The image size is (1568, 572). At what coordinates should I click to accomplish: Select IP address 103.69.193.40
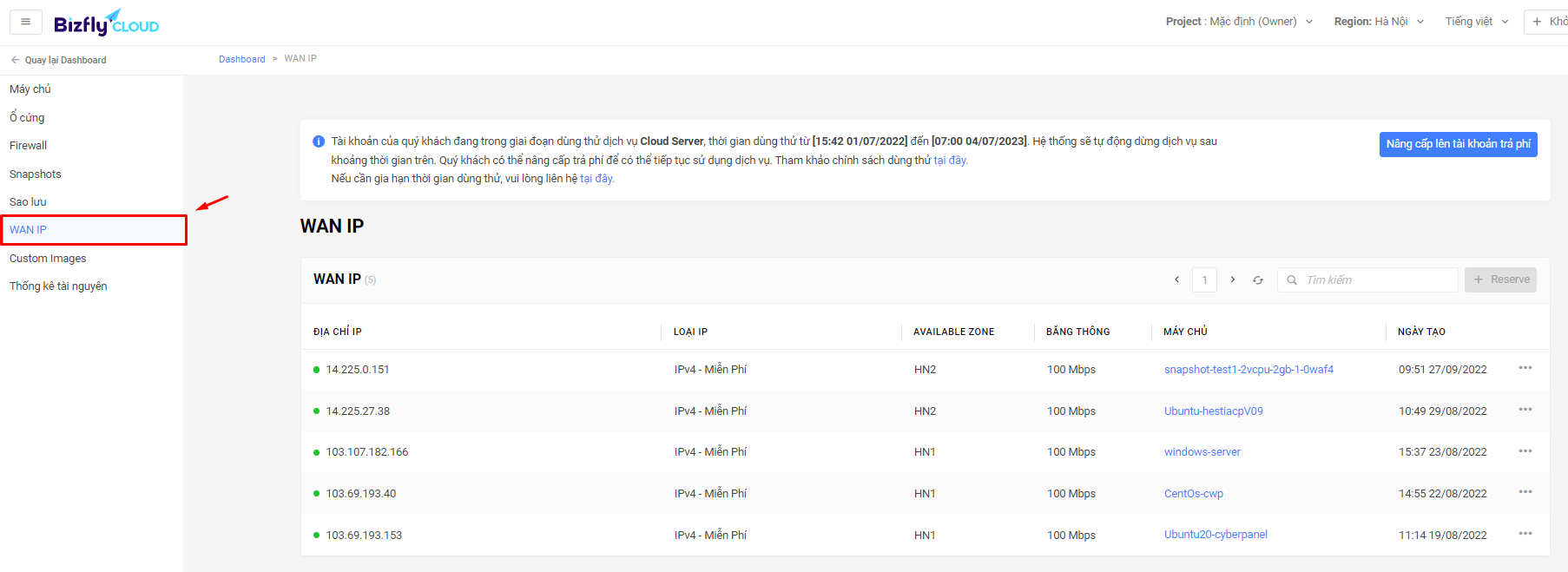361,494
